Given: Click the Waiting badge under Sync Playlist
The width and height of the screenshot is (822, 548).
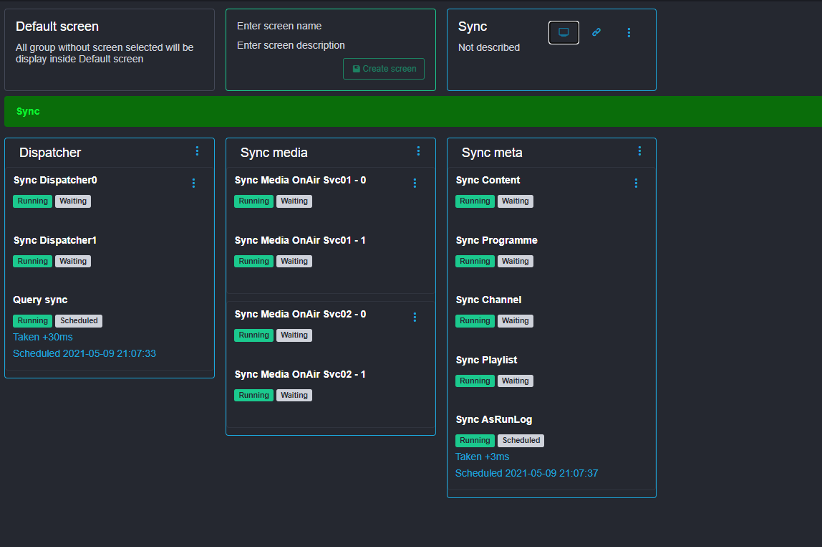Looking at the screenshot, I should tap(515, 381).
